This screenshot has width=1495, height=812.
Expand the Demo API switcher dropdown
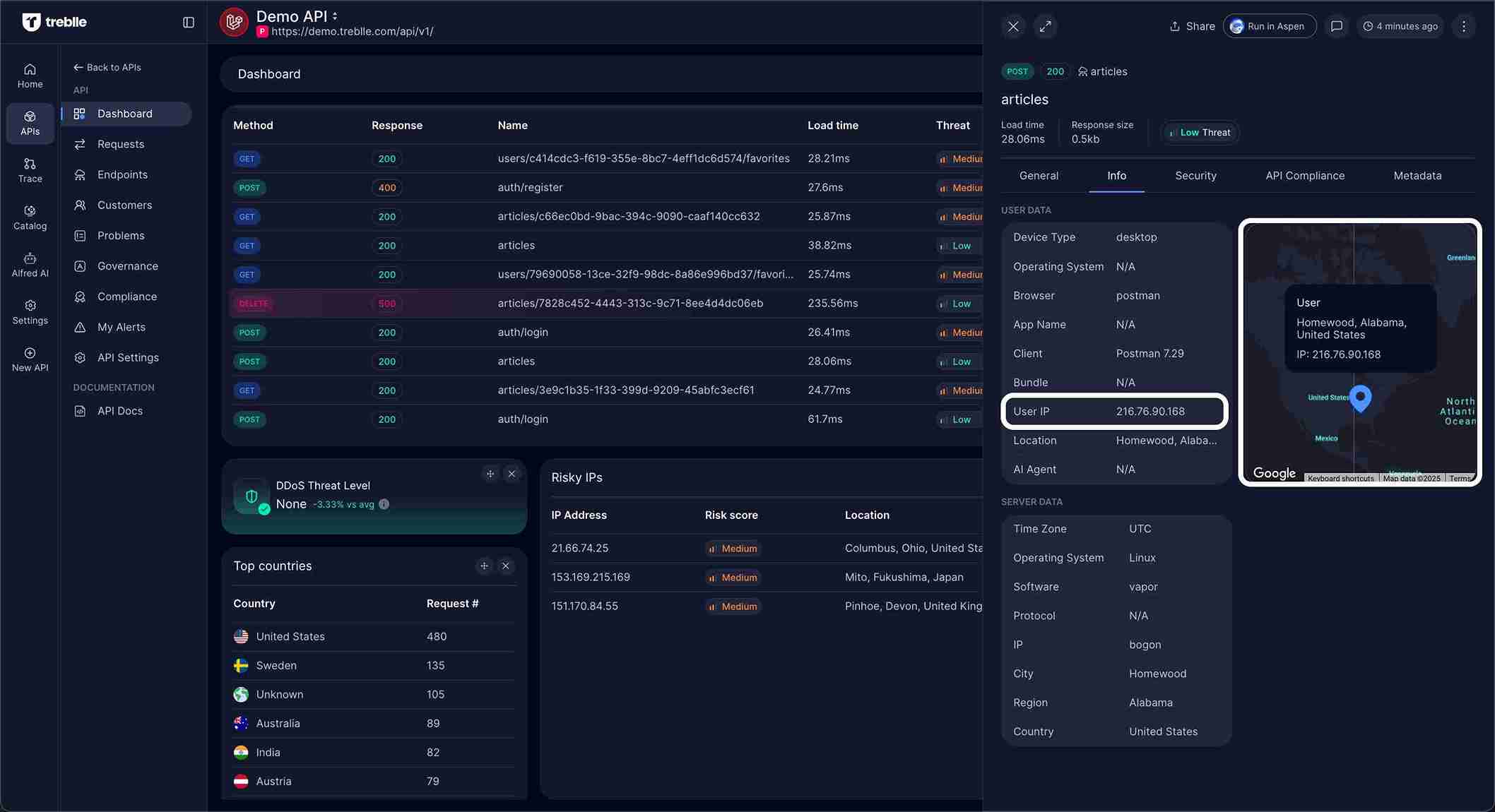point(335,16)
